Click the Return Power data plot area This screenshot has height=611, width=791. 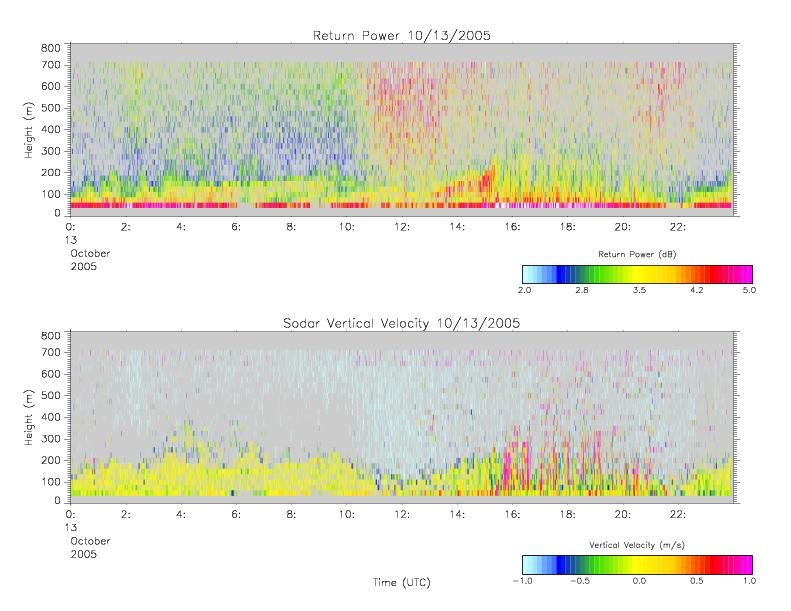(402, 130)
